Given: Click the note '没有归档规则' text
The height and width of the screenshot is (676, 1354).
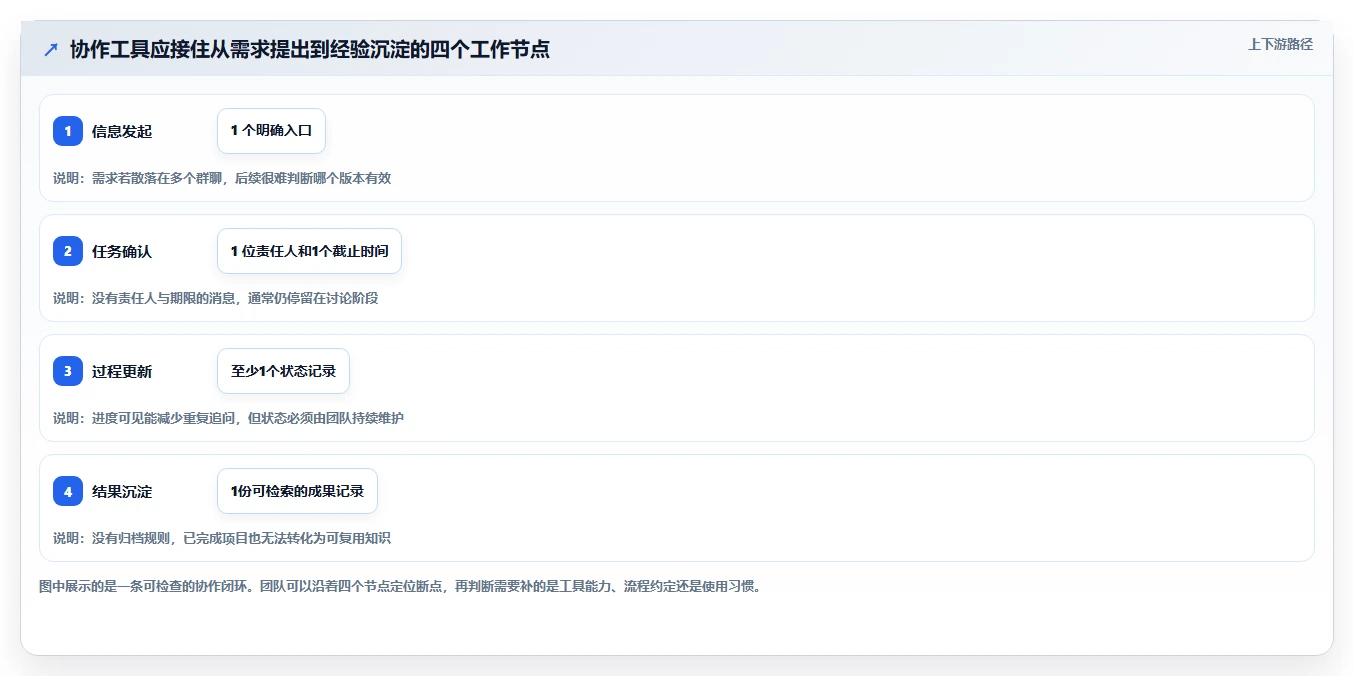Looking at the screenshot, I should [131, 538].
